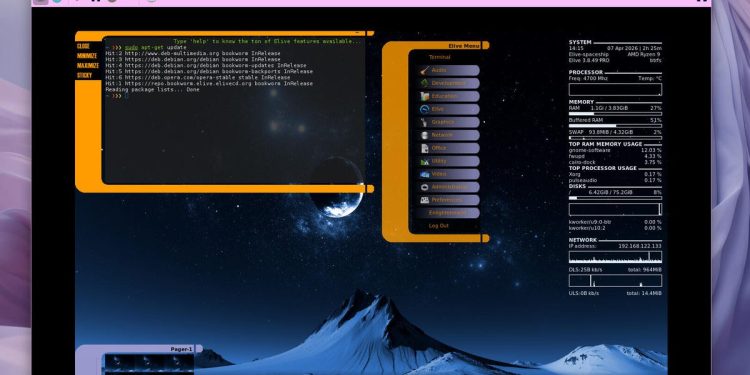
Task: Open the Administration submenu label
Action: tap(450, 187)
